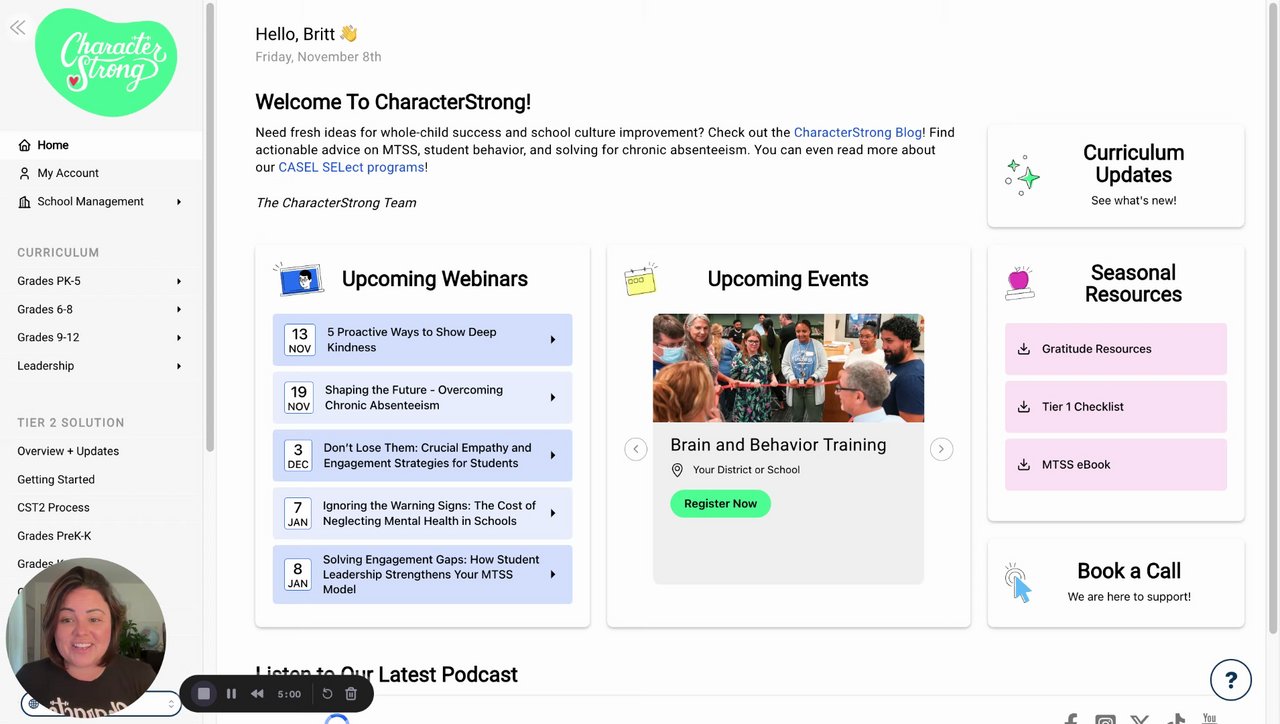Stop the screen recording
The width and height of the screenshot is (1280, 724).
click(x=204, y=694)
